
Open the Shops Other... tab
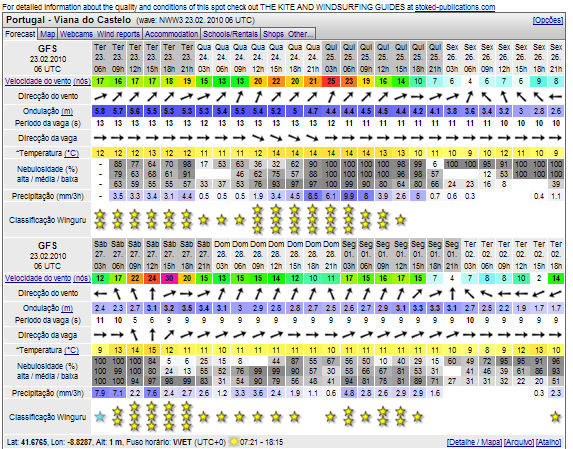click(288, 34)
